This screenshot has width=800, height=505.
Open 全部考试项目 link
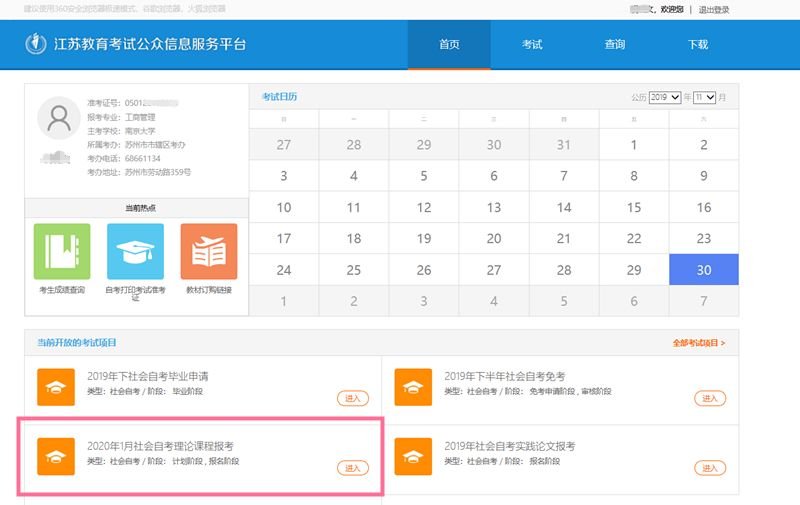[x=699, y=343]
